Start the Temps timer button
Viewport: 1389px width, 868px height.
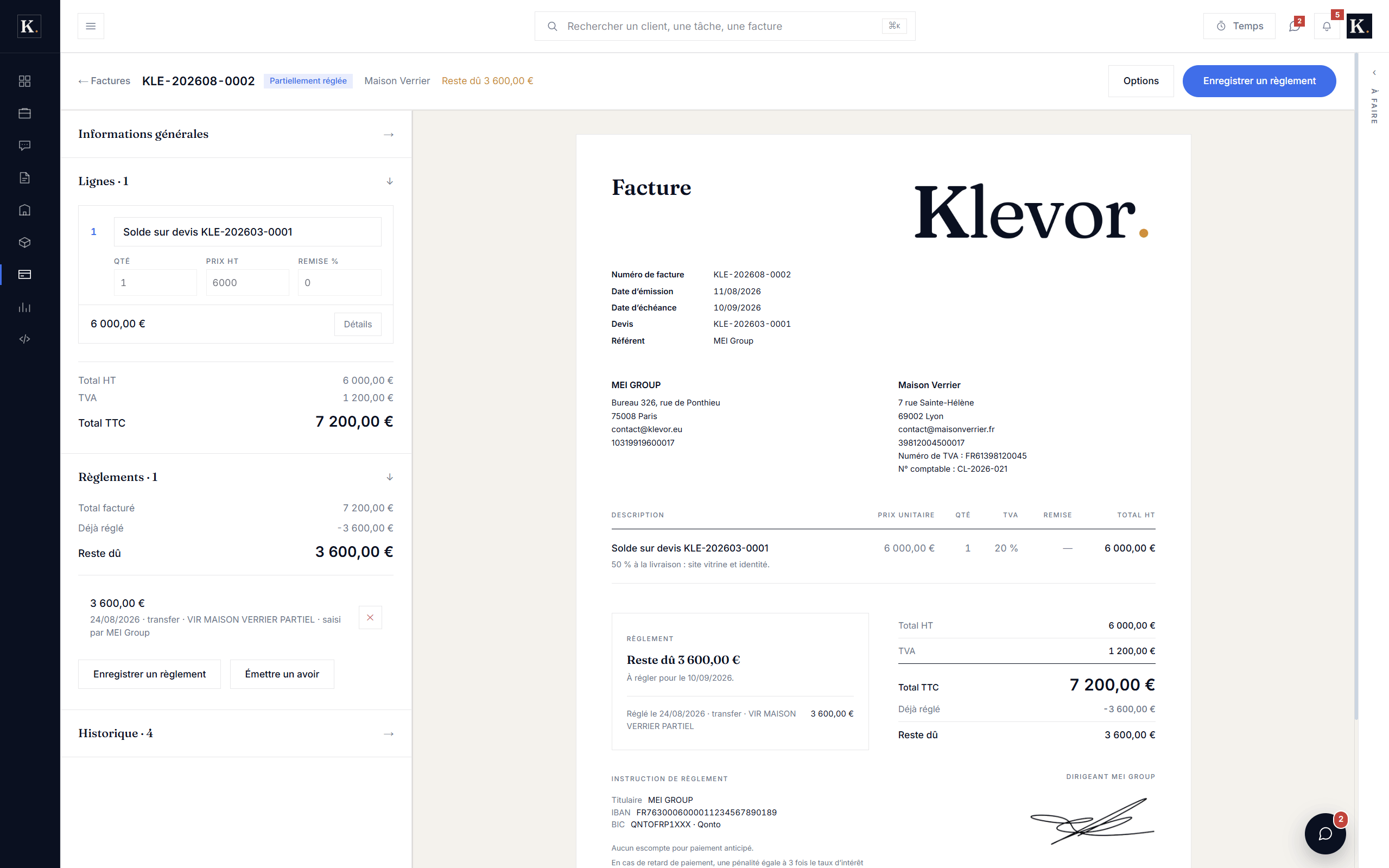(x=1239, y=26)
